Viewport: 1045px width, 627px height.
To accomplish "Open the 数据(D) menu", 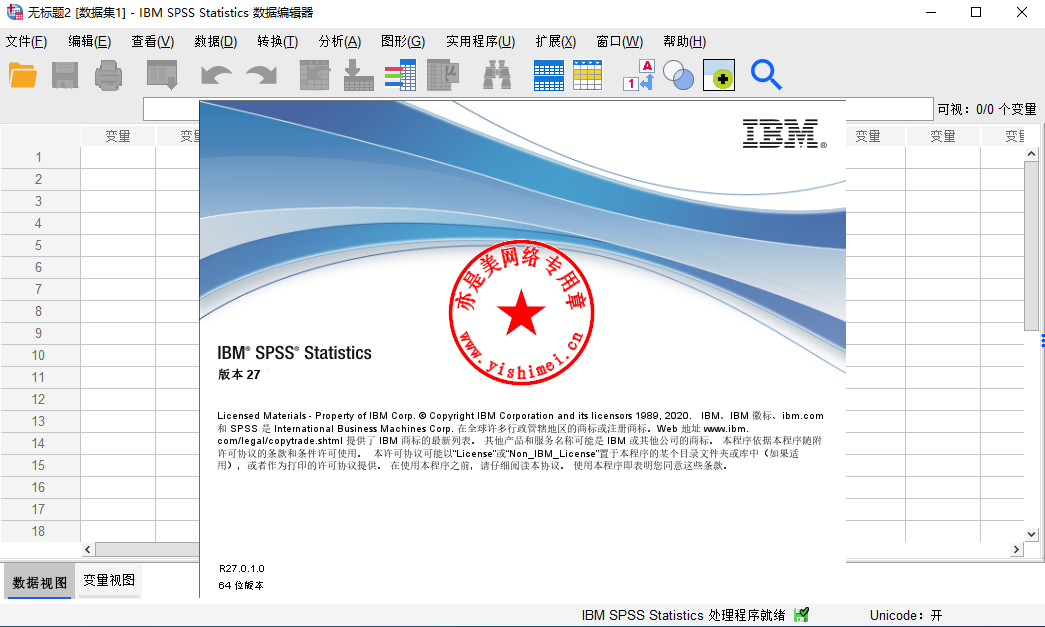I will 216,42.
